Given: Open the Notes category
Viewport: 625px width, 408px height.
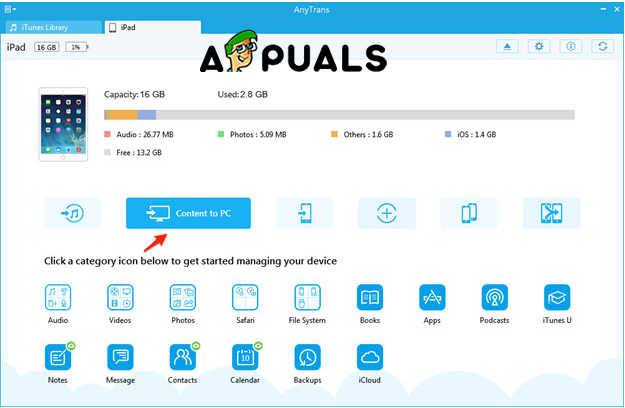Looking at the screenshot, I should point(58,357).
